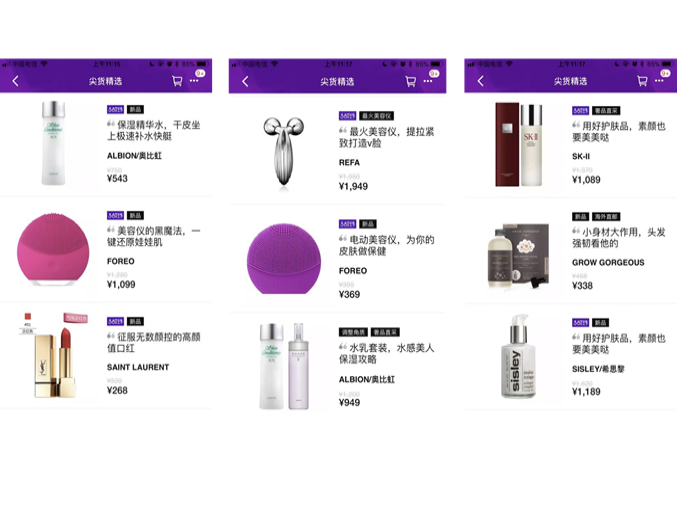Open shopping cart in left screen header
Viewport: 678px width, 509px height.
(177, 81)
